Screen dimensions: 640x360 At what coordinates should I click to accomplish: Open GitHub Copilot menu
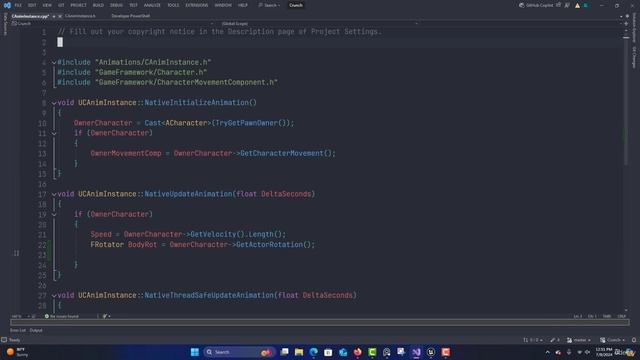pos(536,5)
